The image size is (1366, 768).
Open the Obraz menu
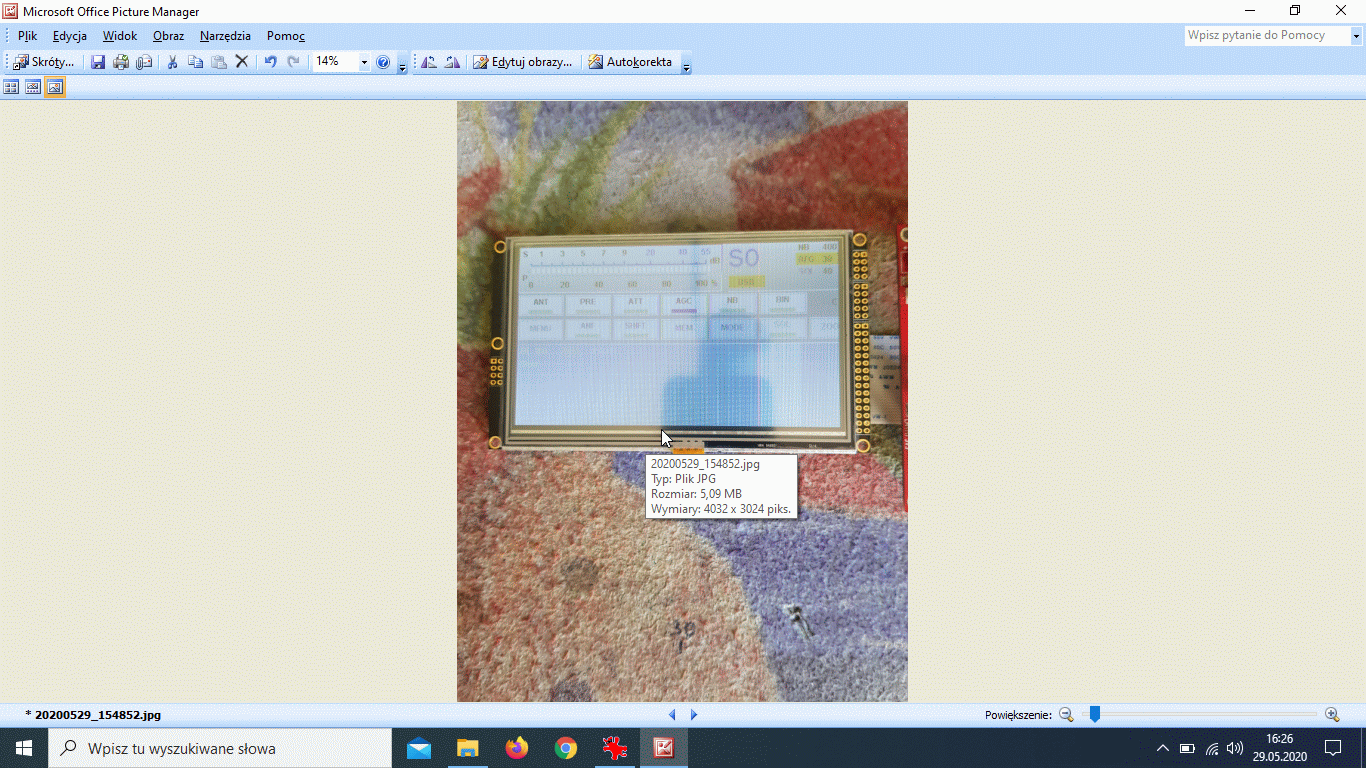point(168,36)
